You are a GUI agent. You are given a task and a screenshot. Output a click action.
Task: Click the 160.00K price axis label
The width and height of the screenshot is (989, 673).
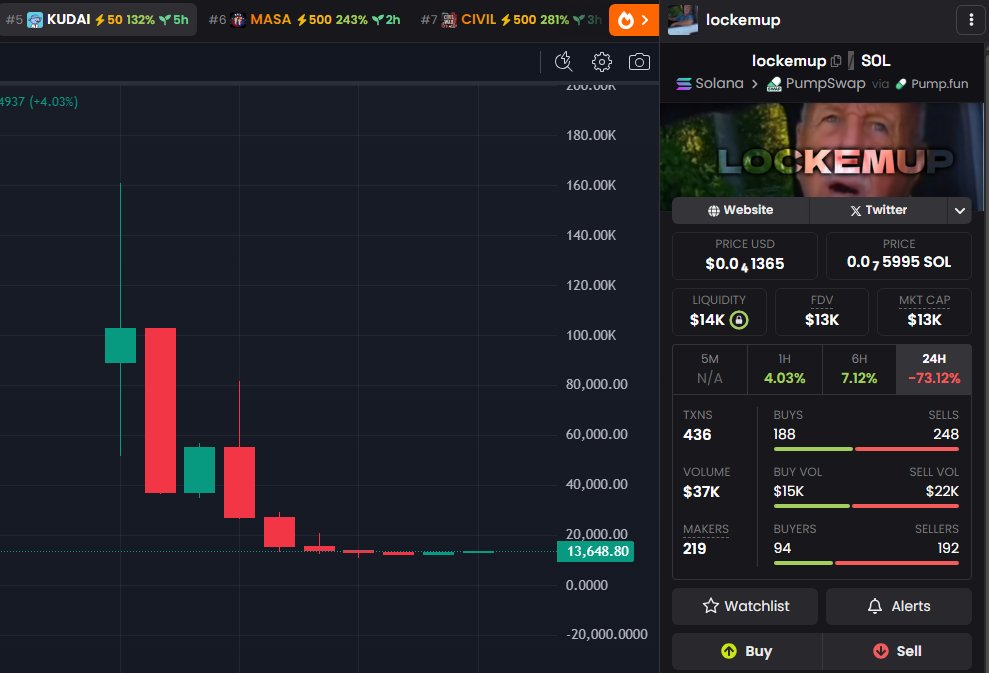click(x=591, y=185)
